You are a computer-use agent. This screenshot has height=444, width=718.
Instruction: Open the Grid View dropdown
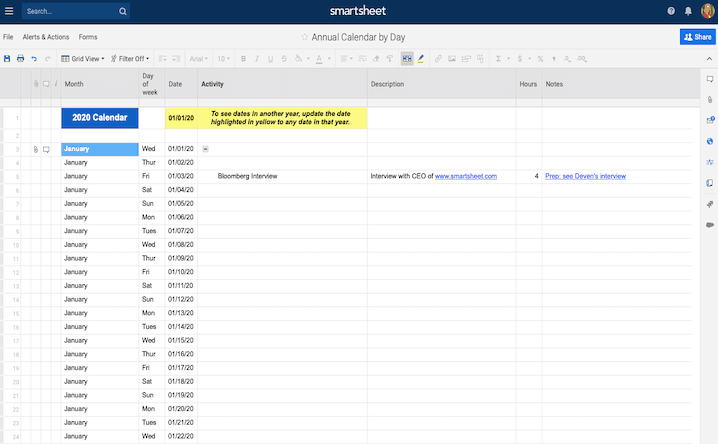82,59
